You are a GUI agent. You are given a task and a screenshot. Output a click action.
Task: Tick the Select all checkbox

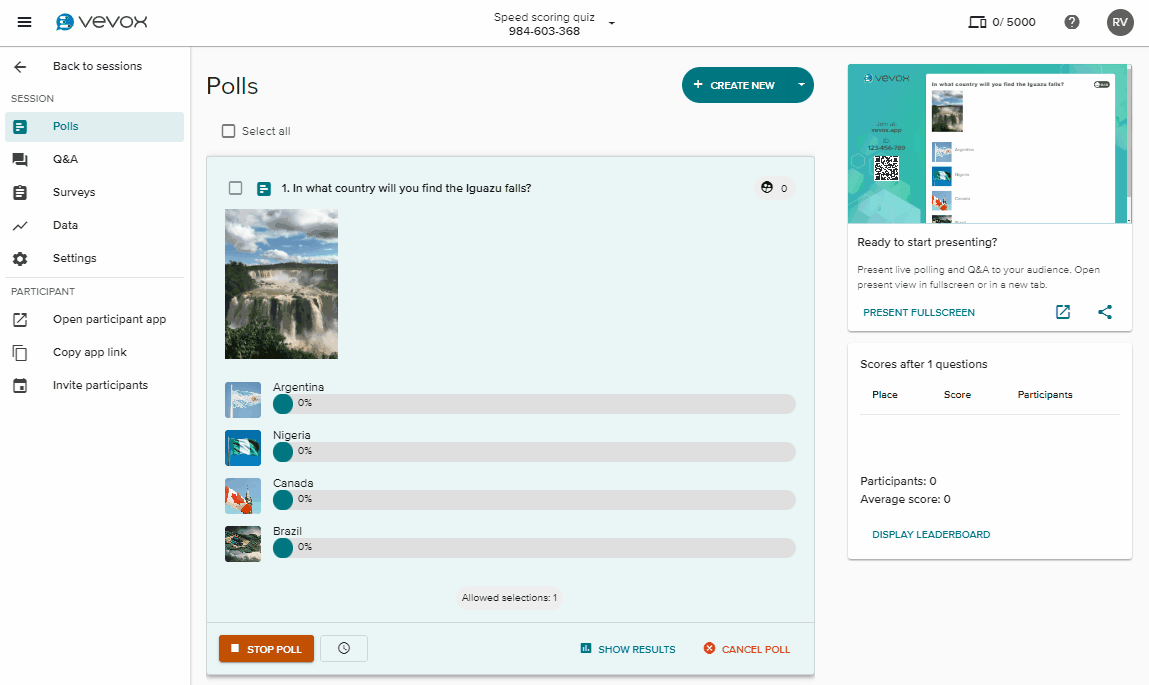[229, 131]
